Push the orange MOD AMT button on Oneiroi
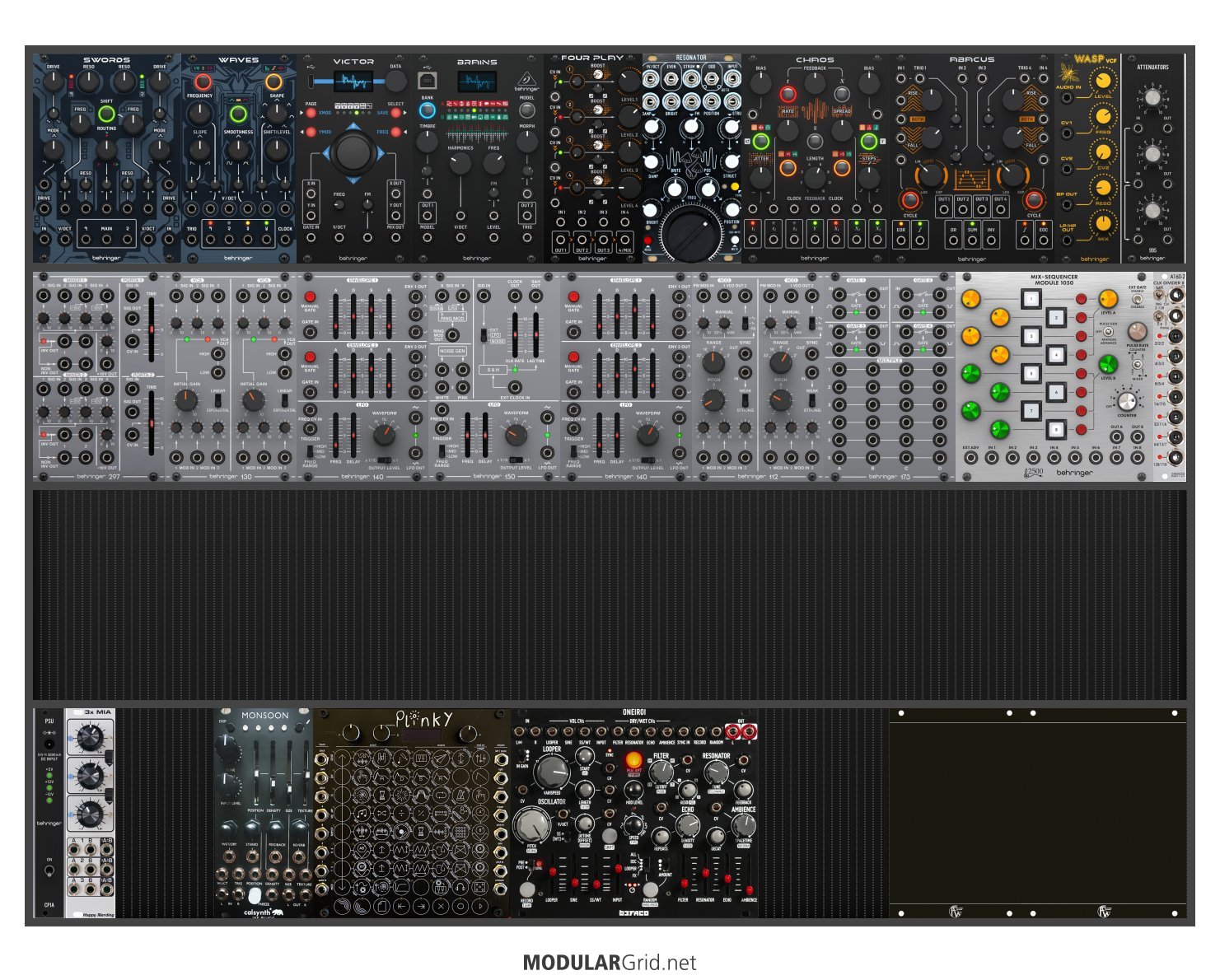Image resolution: width=1220 pixels, height=980 pixels. click(634, 760)
